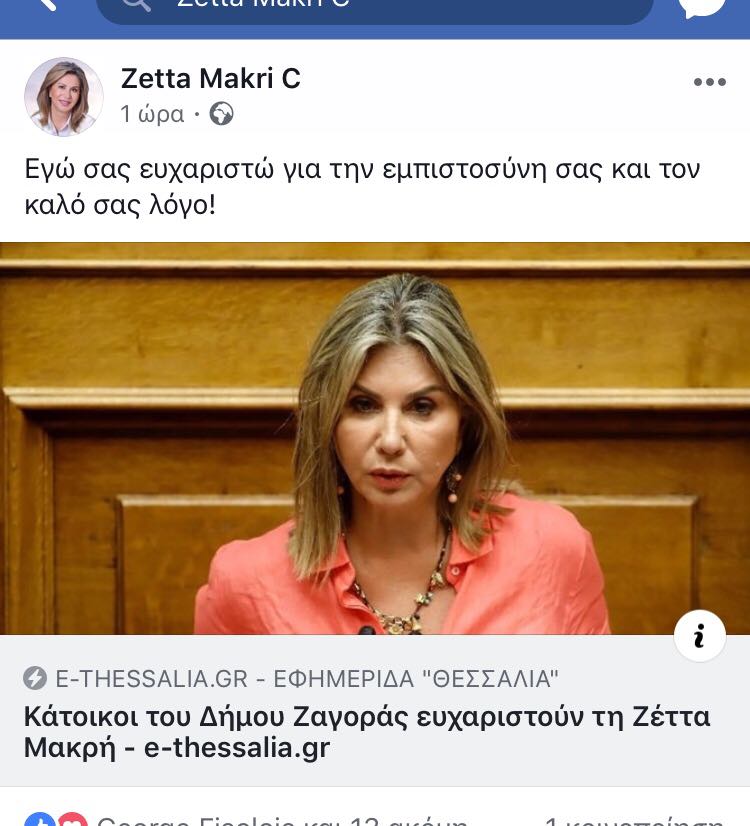This screenshot has width=750, height=826.
Task: Focus the search field showing Zetta Makri
Action: [x=375, y=7]
